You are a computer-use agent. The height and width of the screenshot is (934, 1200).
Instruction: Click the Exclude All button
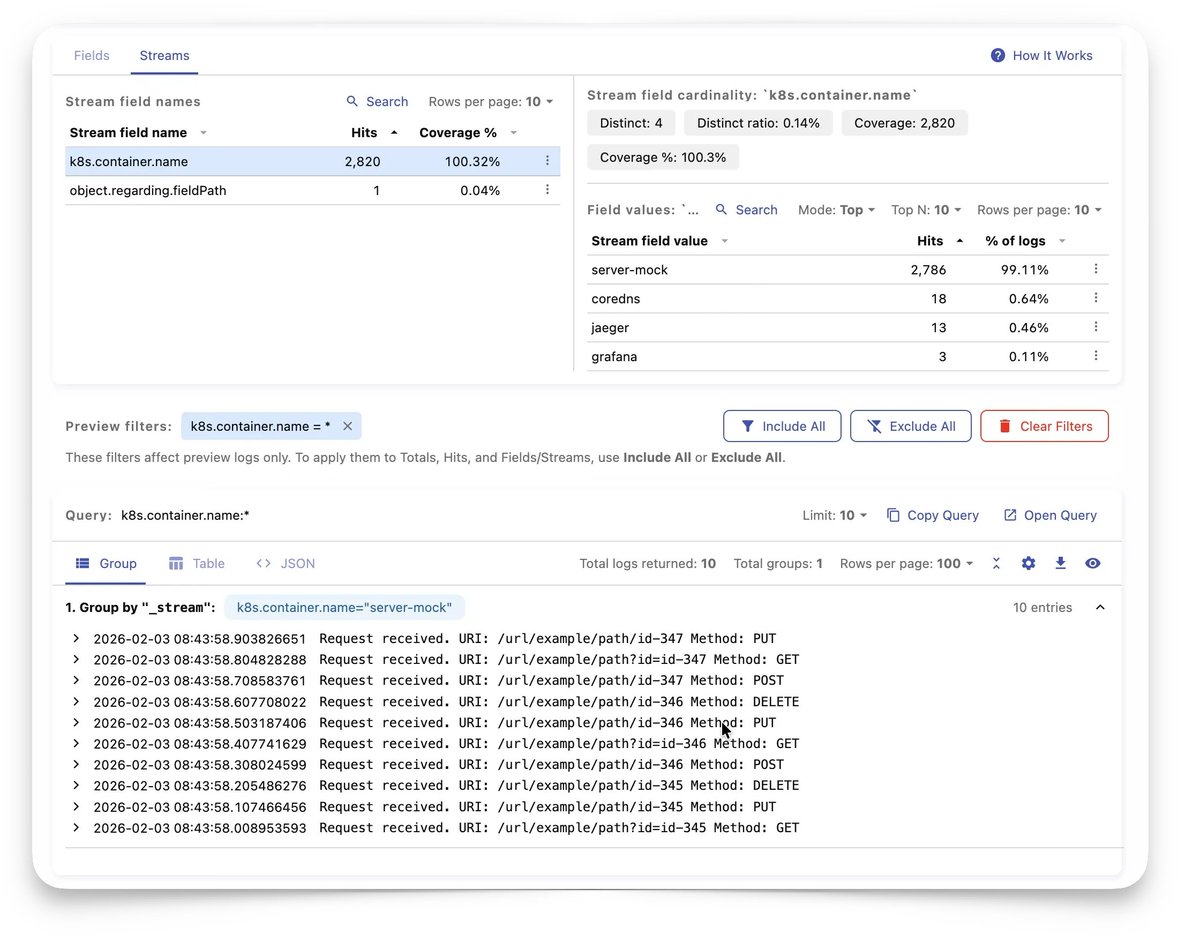coord(910,426)
